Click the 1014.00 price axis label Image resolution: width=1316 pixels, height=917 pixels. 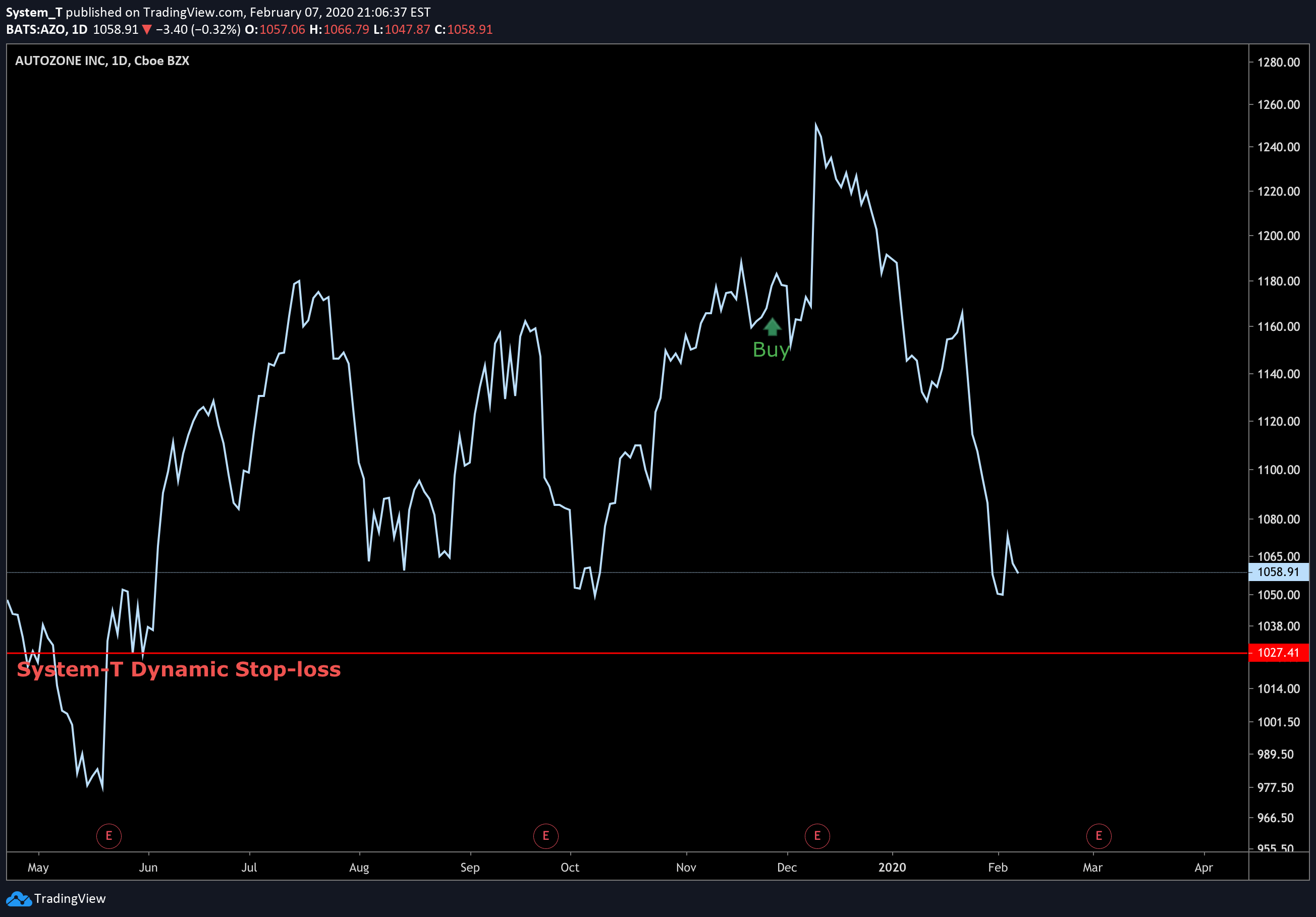pos(1279,689)
